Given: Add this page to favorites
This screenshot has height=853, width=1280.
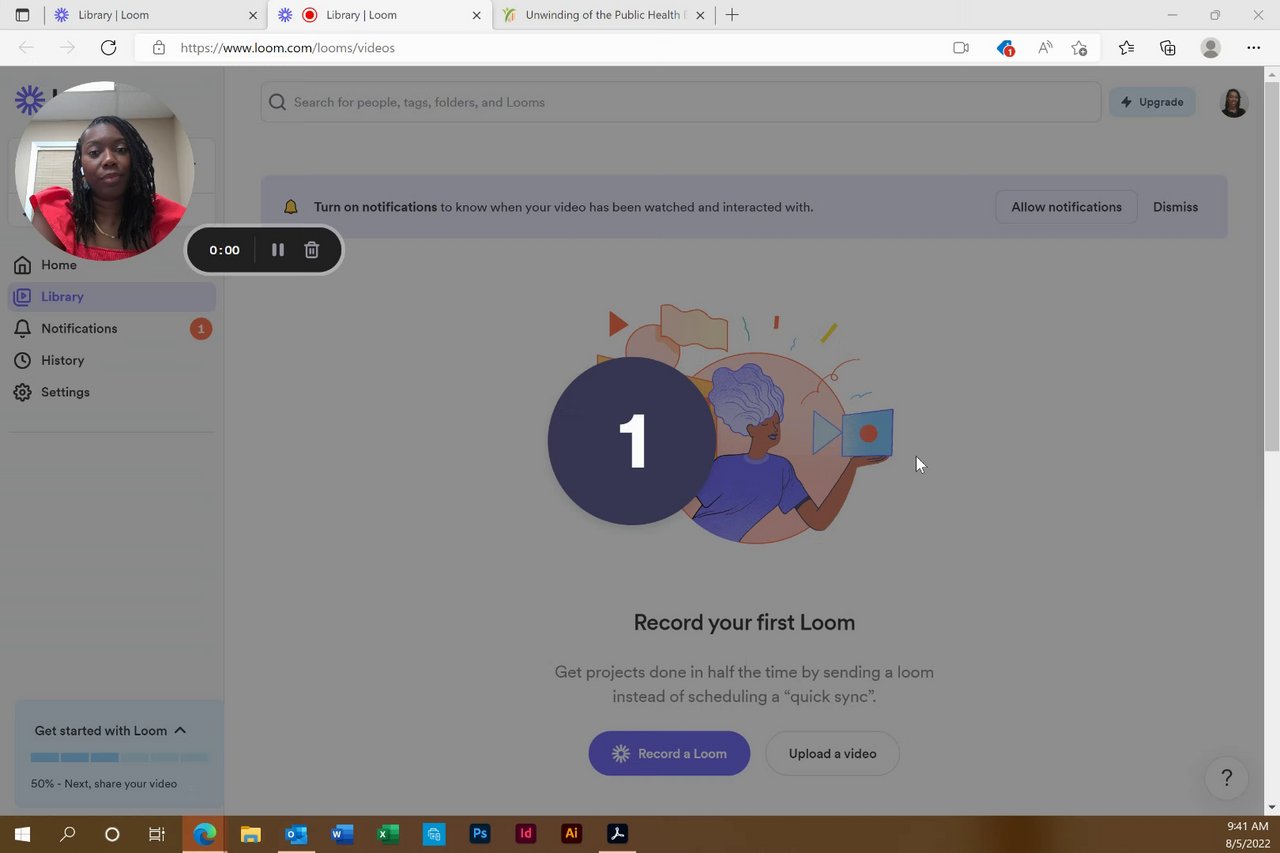Looking at the screenshot, I should pos(1079,47).
